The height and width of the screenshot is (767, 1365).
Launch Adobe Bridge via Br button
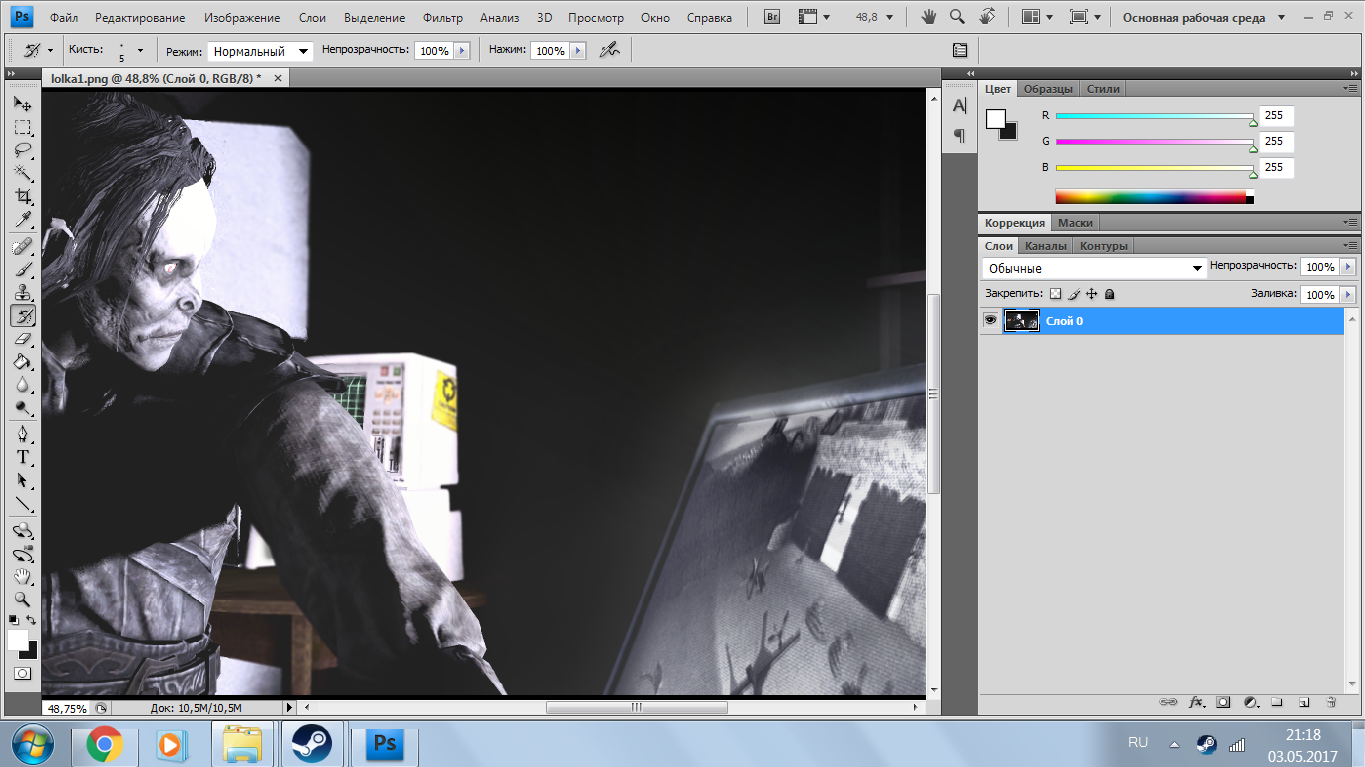click(772, 17)
